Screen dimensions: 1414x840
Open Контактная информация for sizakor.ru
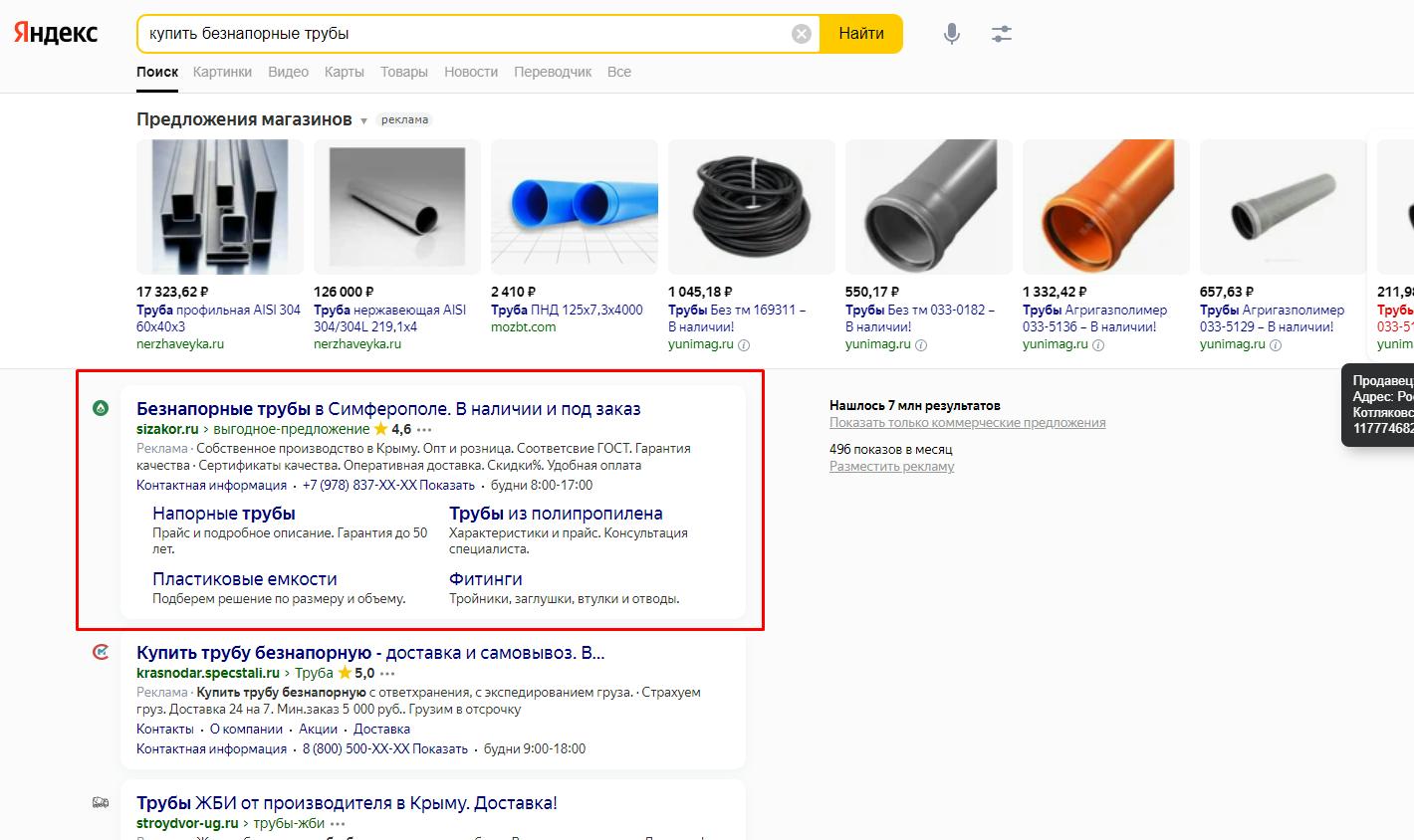tap(211, 486)
